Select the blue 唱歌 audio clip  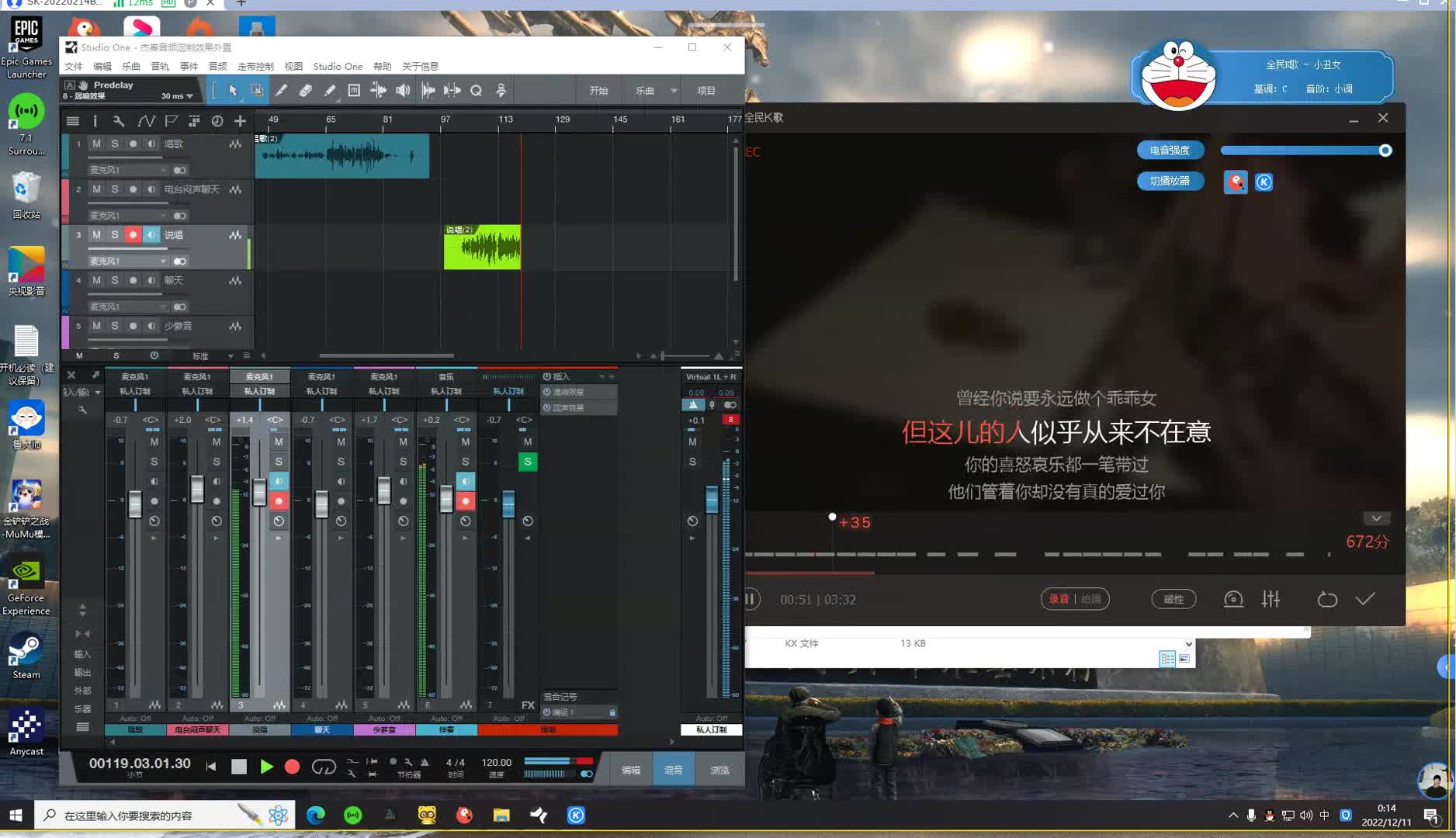pyautogui.click(x=342, y=156)
